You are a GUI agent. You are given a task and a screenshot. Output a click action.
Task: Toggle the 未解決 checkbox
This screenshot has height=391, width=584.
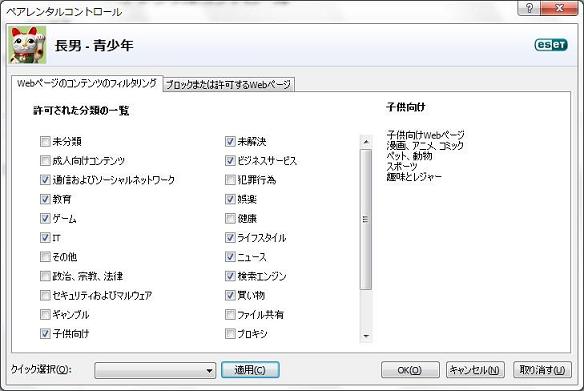tap(230, 142)
